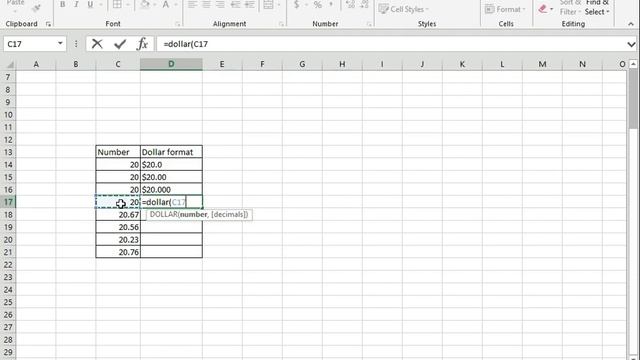Open the Alignment group dialog launcher
The width and height of the screenshot is (640, 360).
pyautogui.click(x=281, y=24)
